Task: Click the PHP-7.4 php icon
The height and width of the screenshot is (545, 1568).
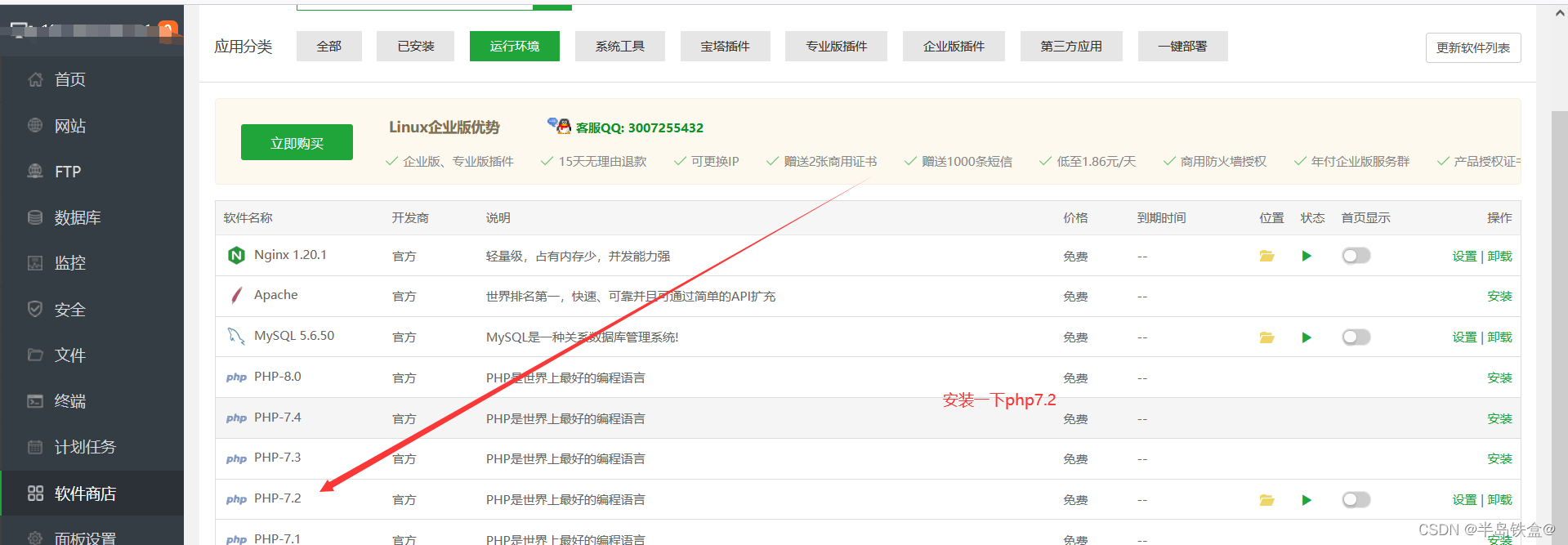Action: point(236,418)
